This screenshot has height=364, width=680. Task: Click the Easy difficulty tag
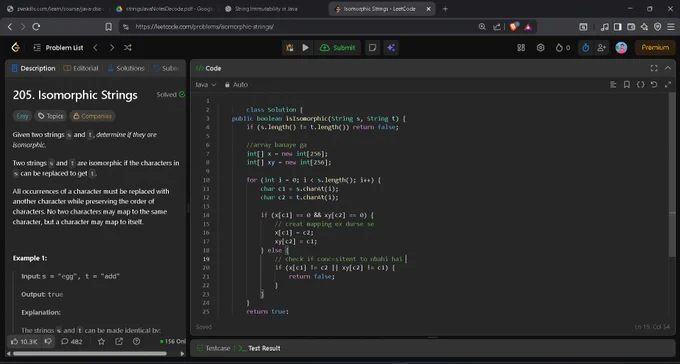(x=22, y=116)
